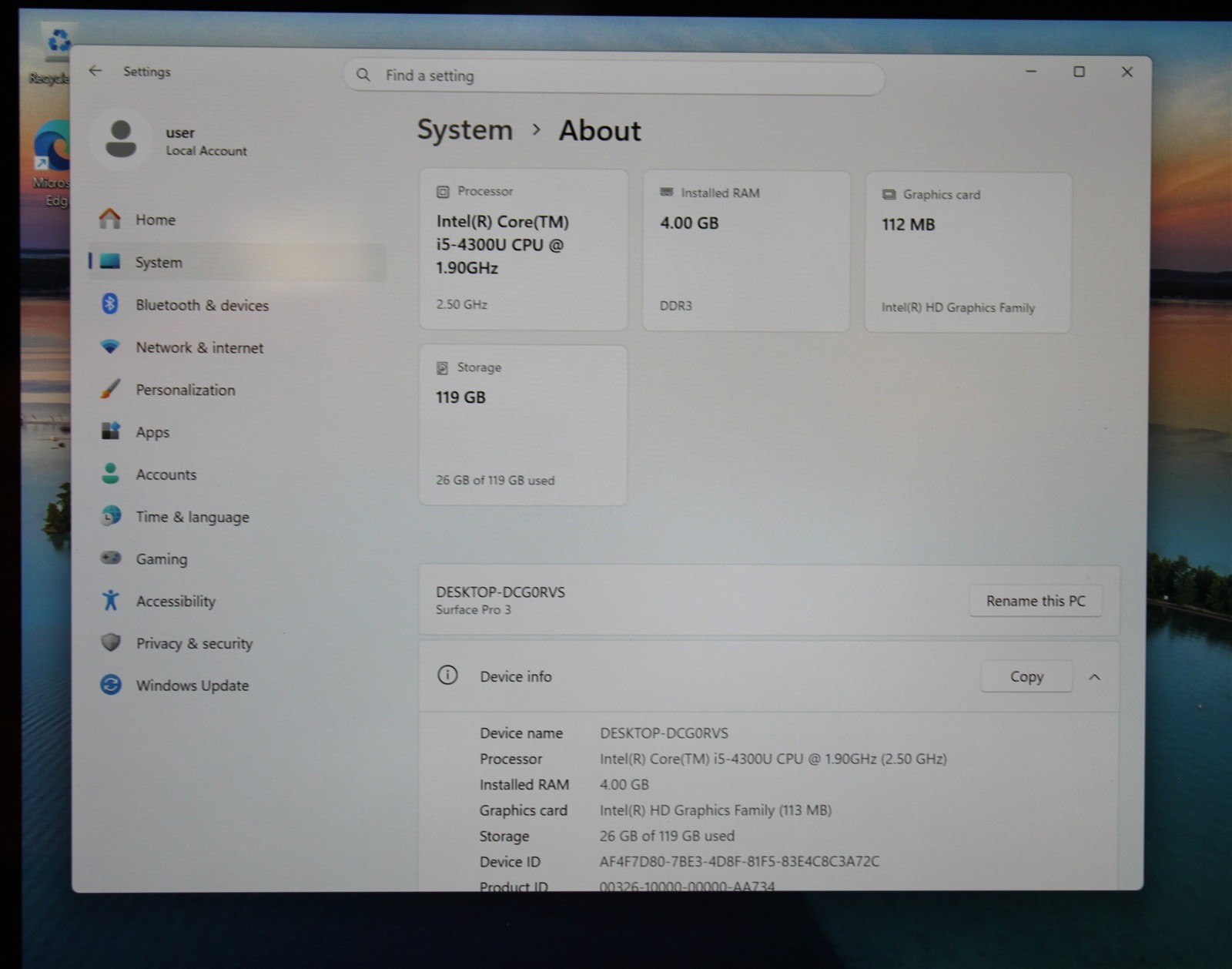Click the Accounts person icon

pyautogui.click(x=110, y=473)
